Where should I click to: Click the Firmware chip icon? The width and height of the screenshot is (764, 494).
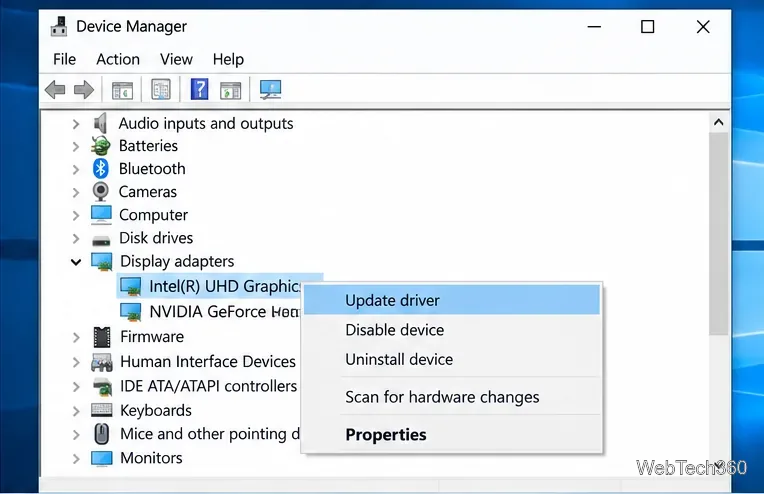pyautogui.click(x=102, y=337)
